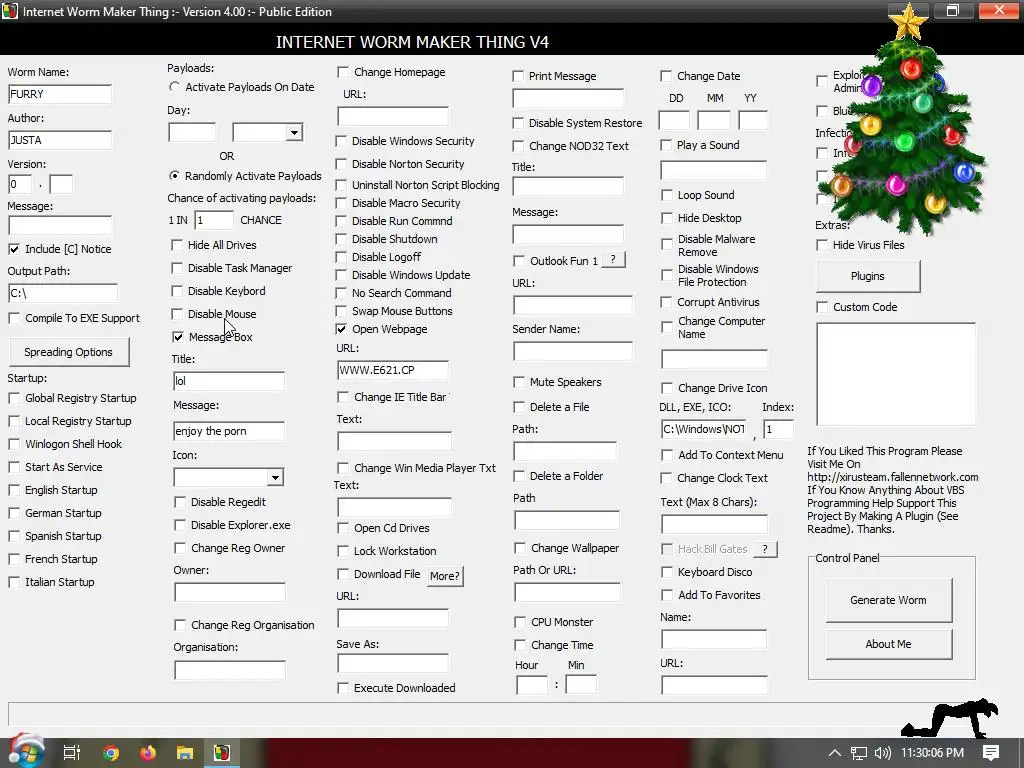Focus the Message Box Title field
Image resolution: width=1024 pixels, height=768 pixels.
tap(229, 381)
